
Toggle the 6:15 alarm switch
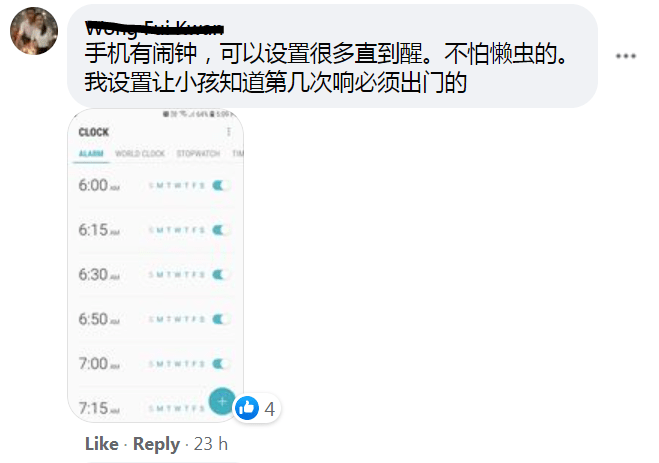221,230
